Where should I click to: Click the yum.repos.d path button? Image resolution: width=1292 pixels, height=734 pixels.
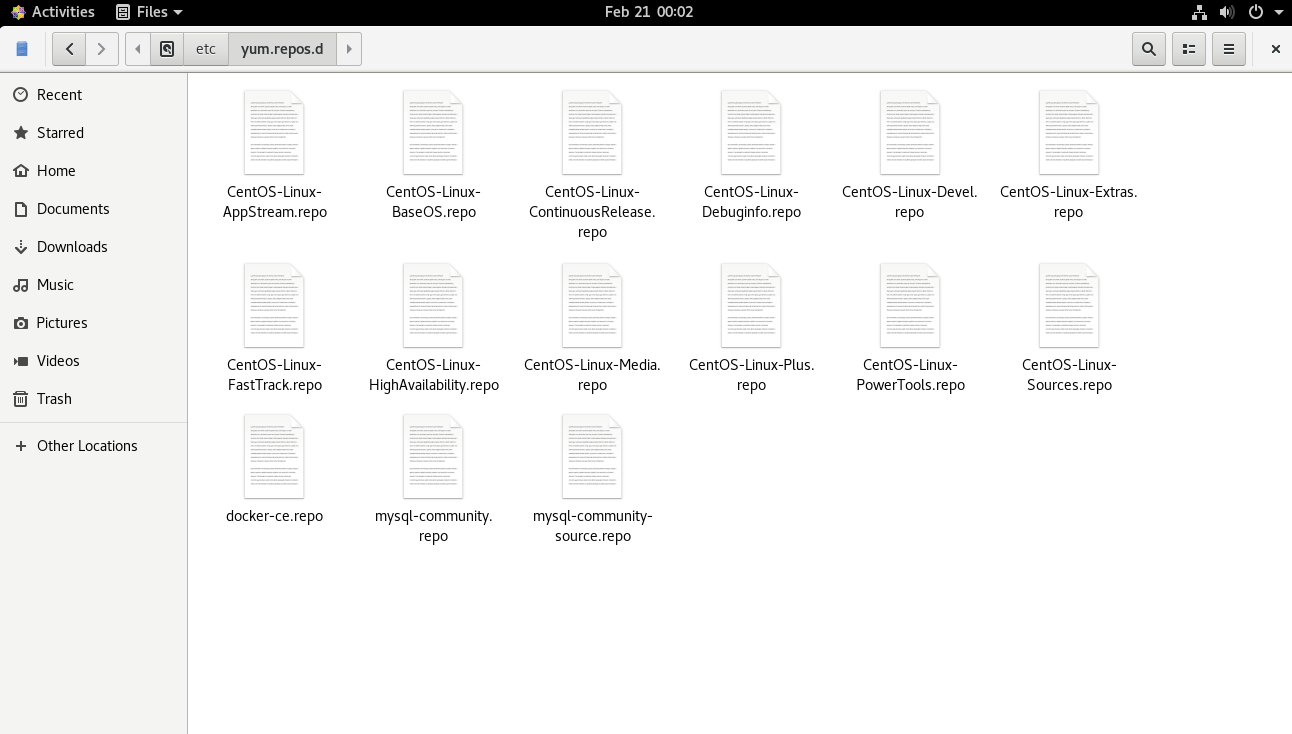(x=282, y=49)
